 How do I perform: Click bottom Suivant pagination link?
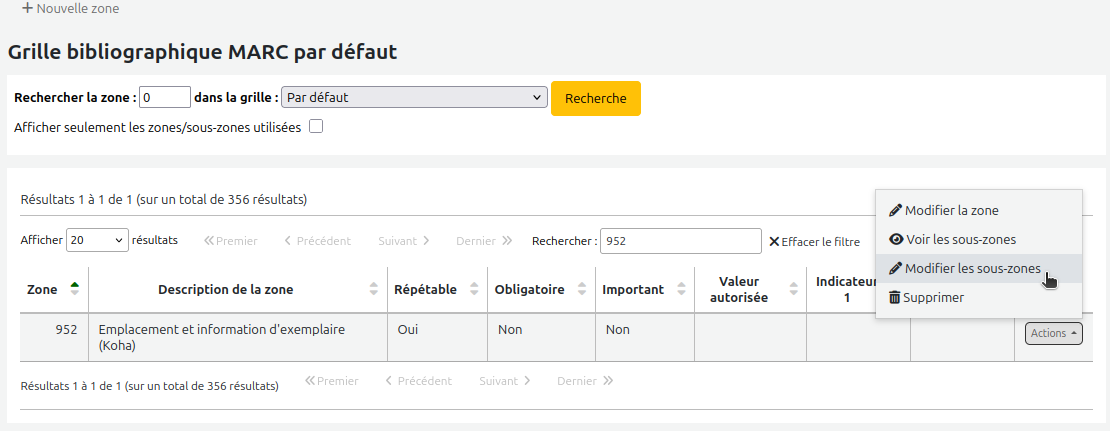click(505, 381)
